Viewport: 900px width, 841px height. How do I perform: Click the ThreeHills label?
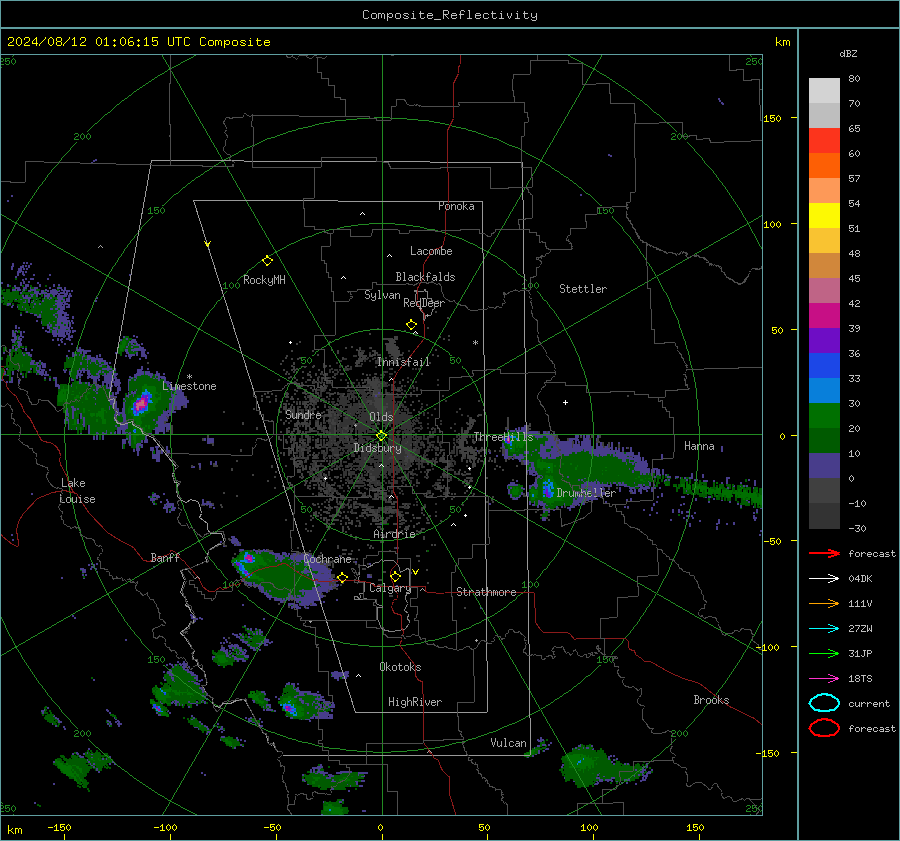pos(503,437)
